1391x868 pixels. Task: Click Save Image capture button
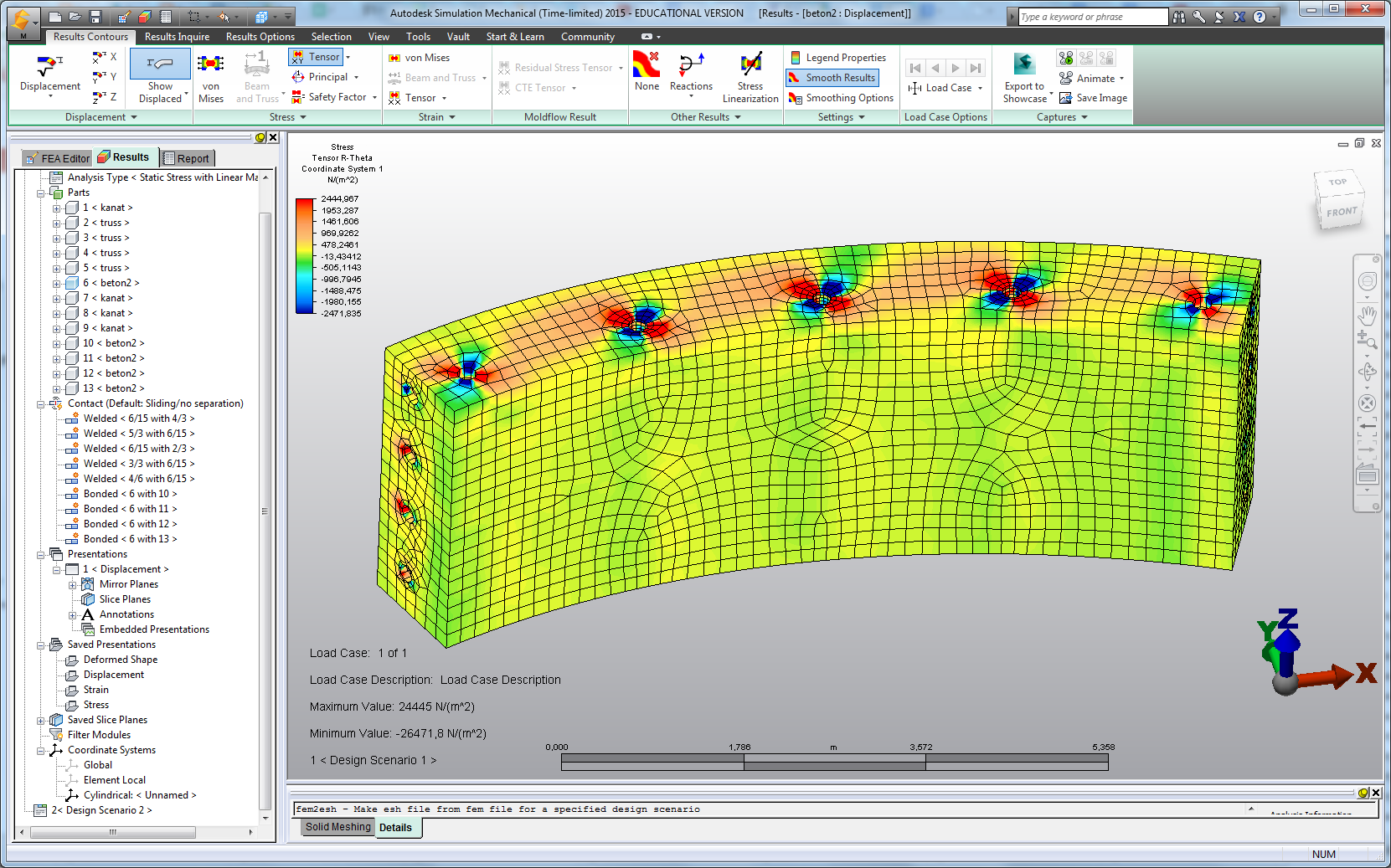click(1094, 98)
